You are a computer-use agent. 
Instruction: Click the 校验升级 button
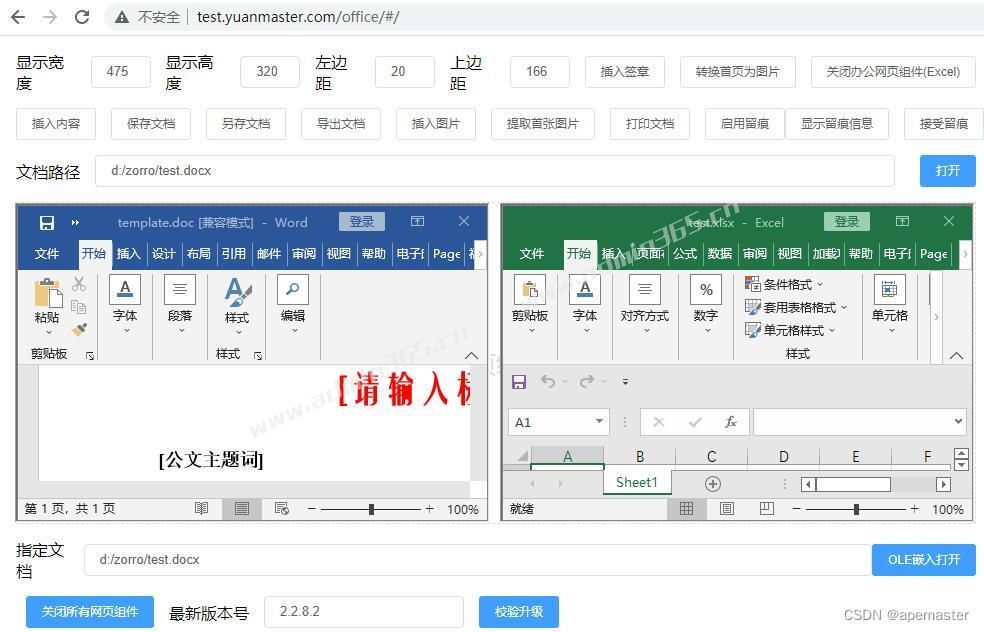pyautogui.click(x=519, y=611)
